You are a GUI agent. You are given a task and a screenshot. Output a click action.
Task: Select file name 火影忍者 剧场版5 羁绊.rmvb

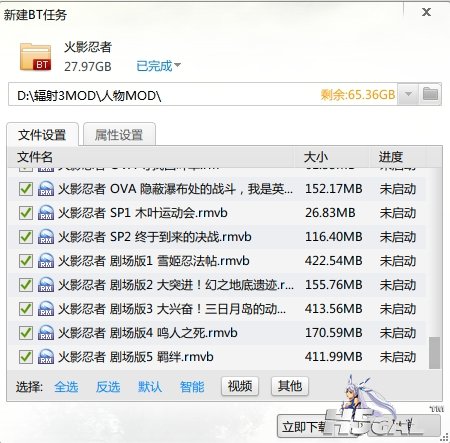(x=136, y=357)
